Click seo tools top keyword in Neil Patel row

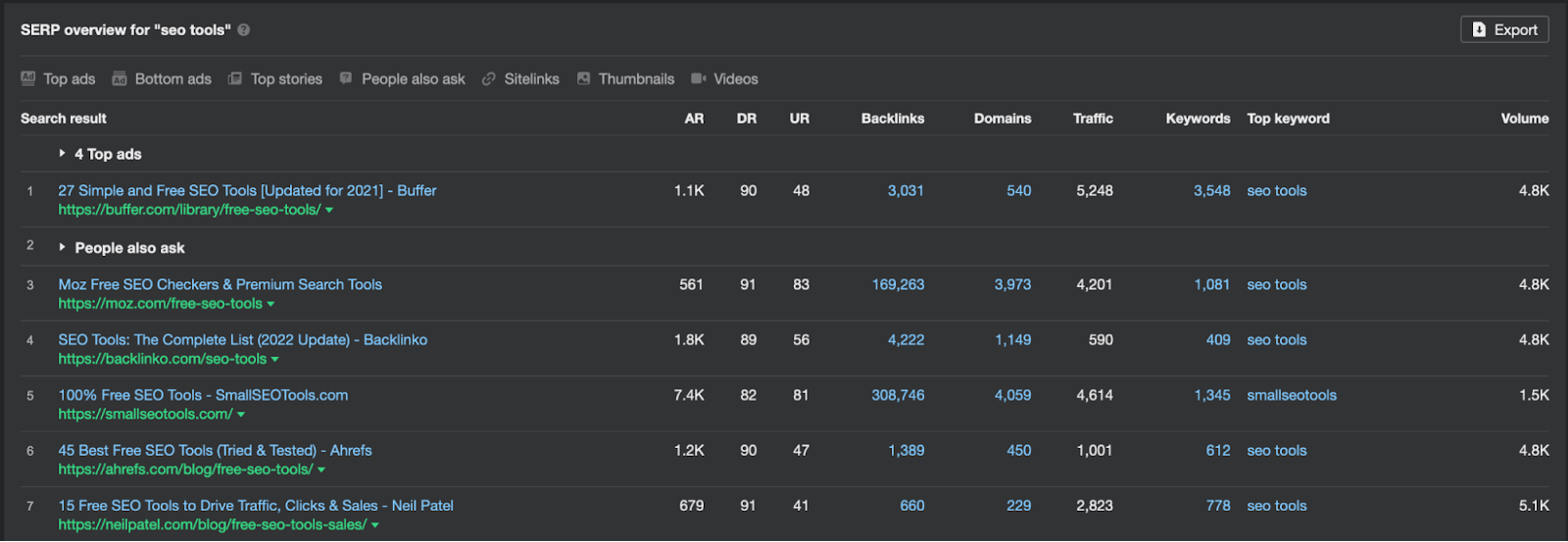[x=1277, y=506]
